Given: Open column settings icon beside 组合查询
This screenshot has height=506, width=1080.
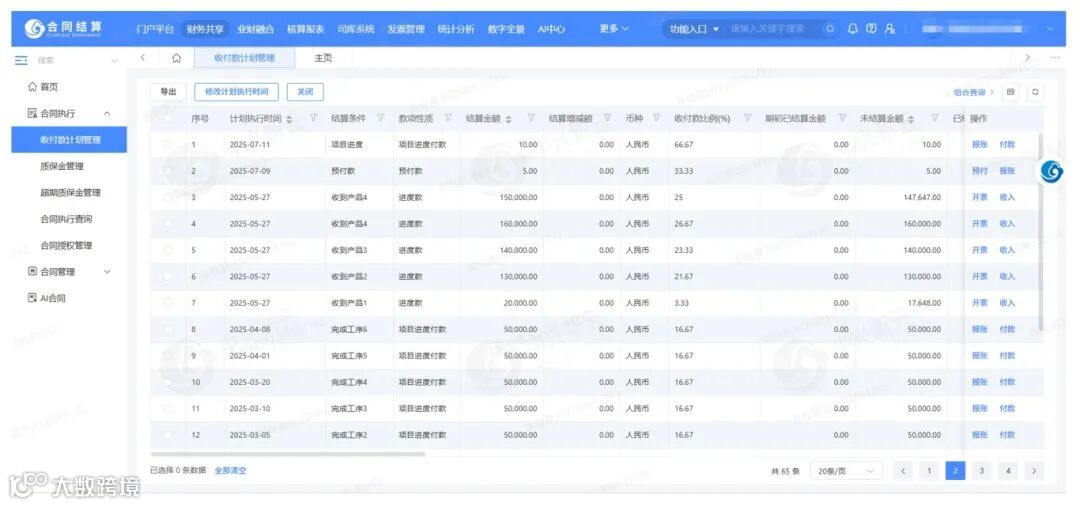Looking at the screenshot, I should (1011, 92).
